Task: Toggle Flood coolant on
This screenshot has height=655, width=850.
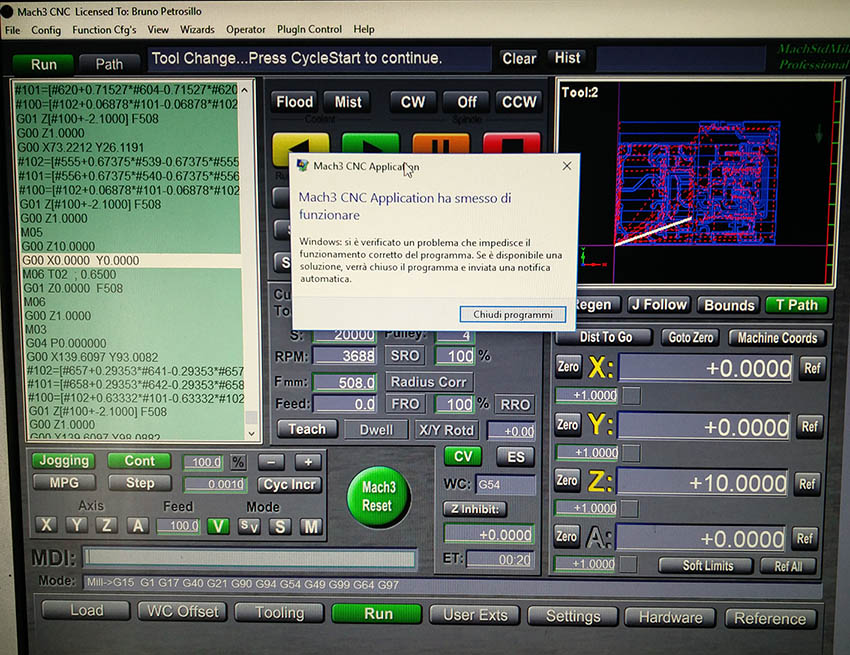Action: (294, 102)
